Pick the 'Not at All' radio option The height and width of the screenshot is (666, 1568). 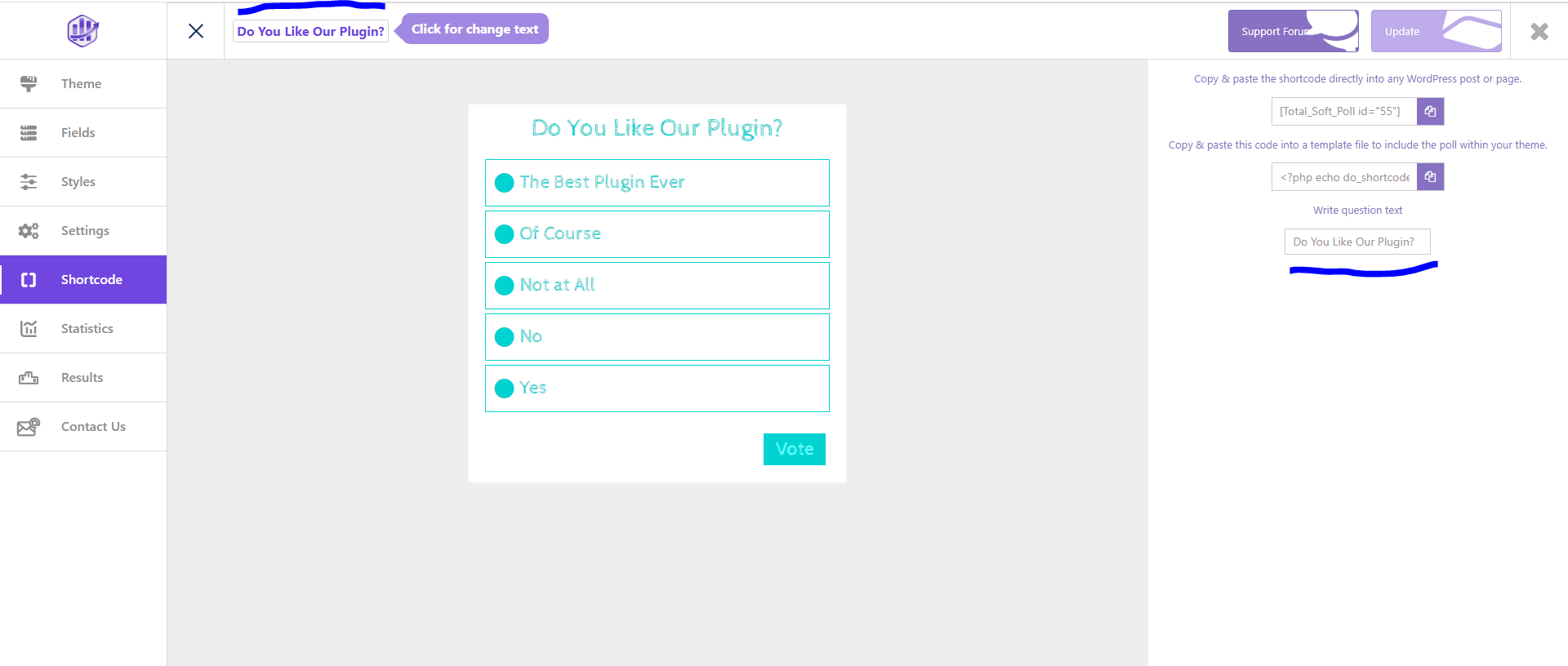click(505, 286)
